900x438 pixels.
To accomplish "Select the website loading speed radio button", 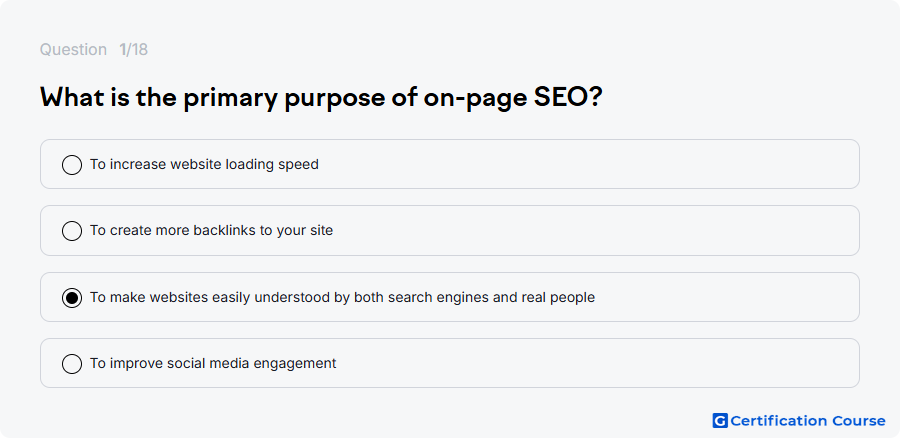I will click(x=72, y=165).
